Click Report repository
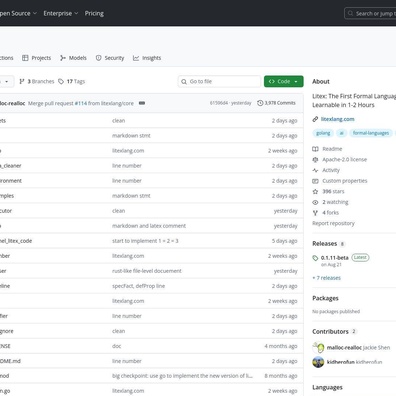The height and width of the screenshot is (396, 396). [333, 223]
